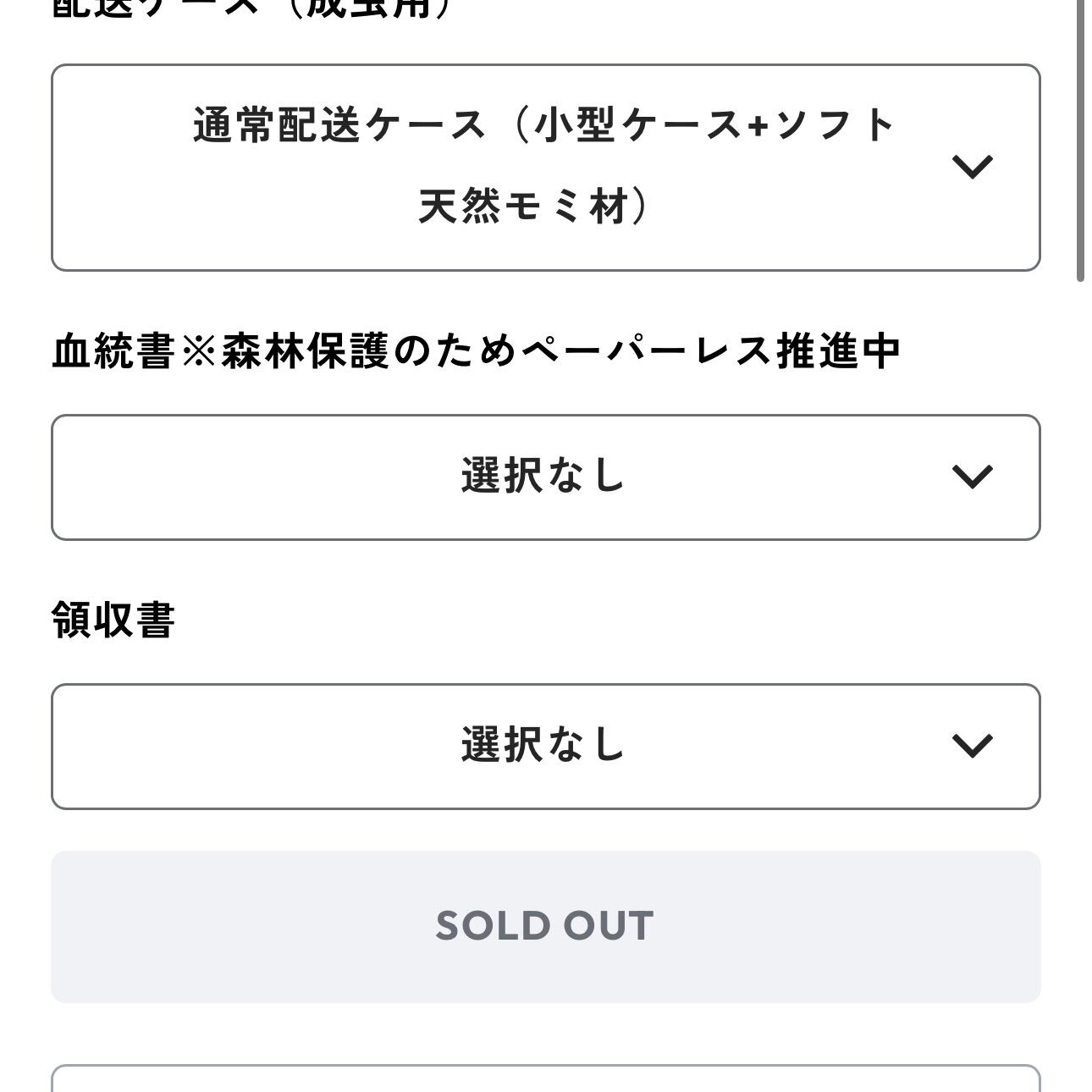Click the SOLD OUT label text

[x=544, y=926]
